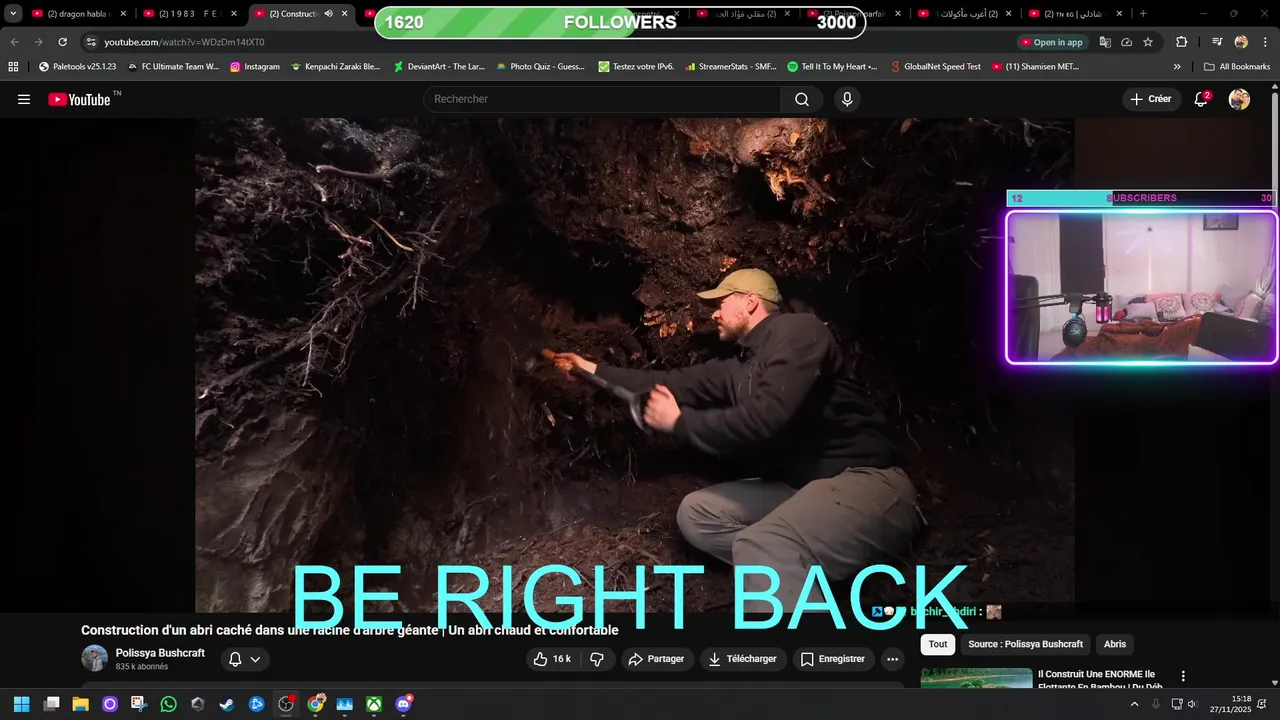Open Chrome extensions puzzle icon

click(1181, 42)
